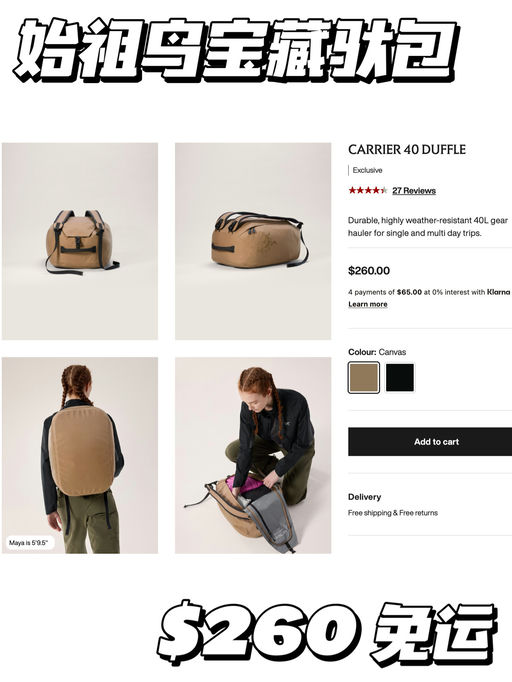Click the Delivery section heading
Viewport: 512px width, 682px height.
pos(365,497)
